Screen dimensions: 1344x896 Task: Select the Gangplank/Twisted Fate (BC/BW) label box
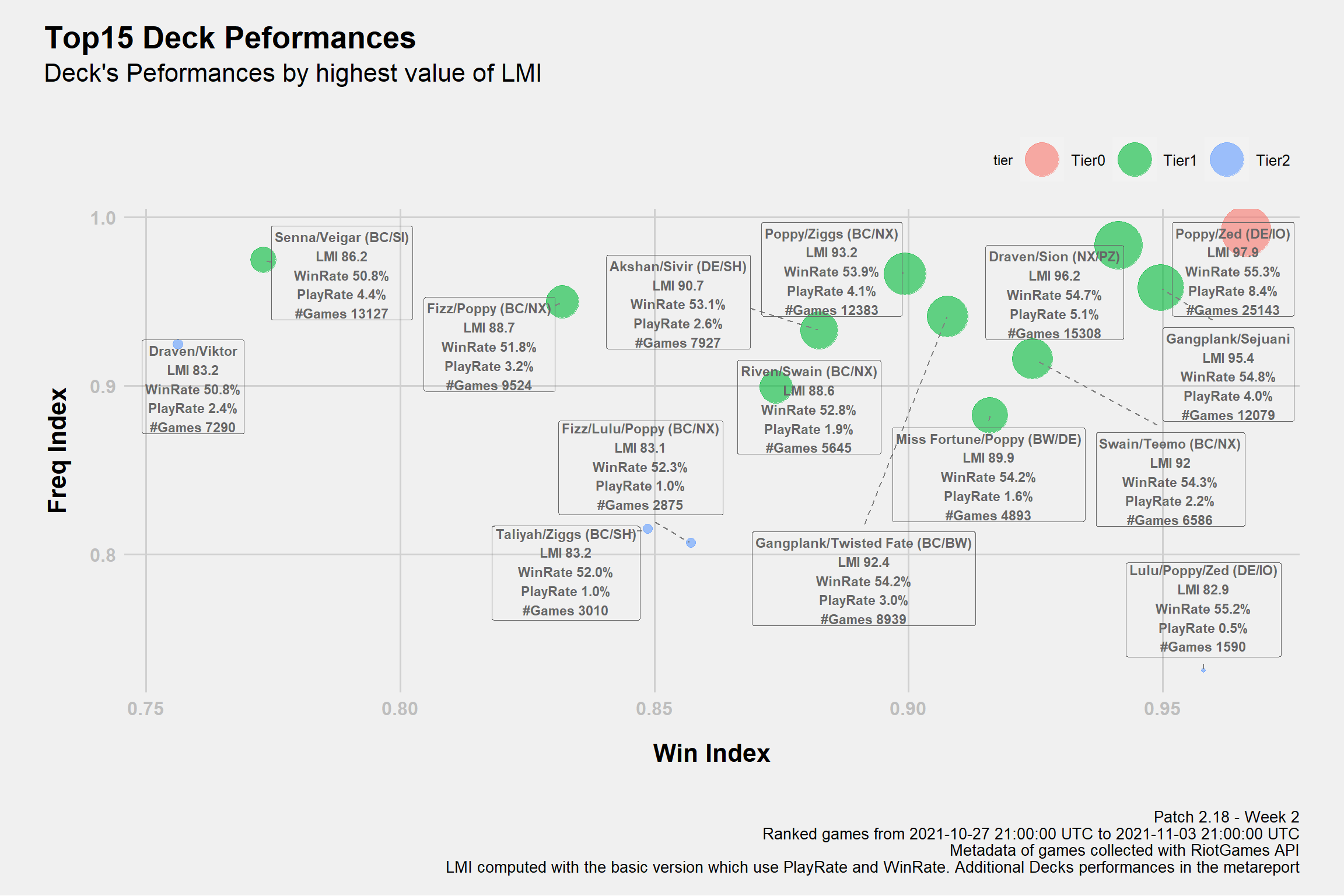pyautogui.click(x=863, y=579)
